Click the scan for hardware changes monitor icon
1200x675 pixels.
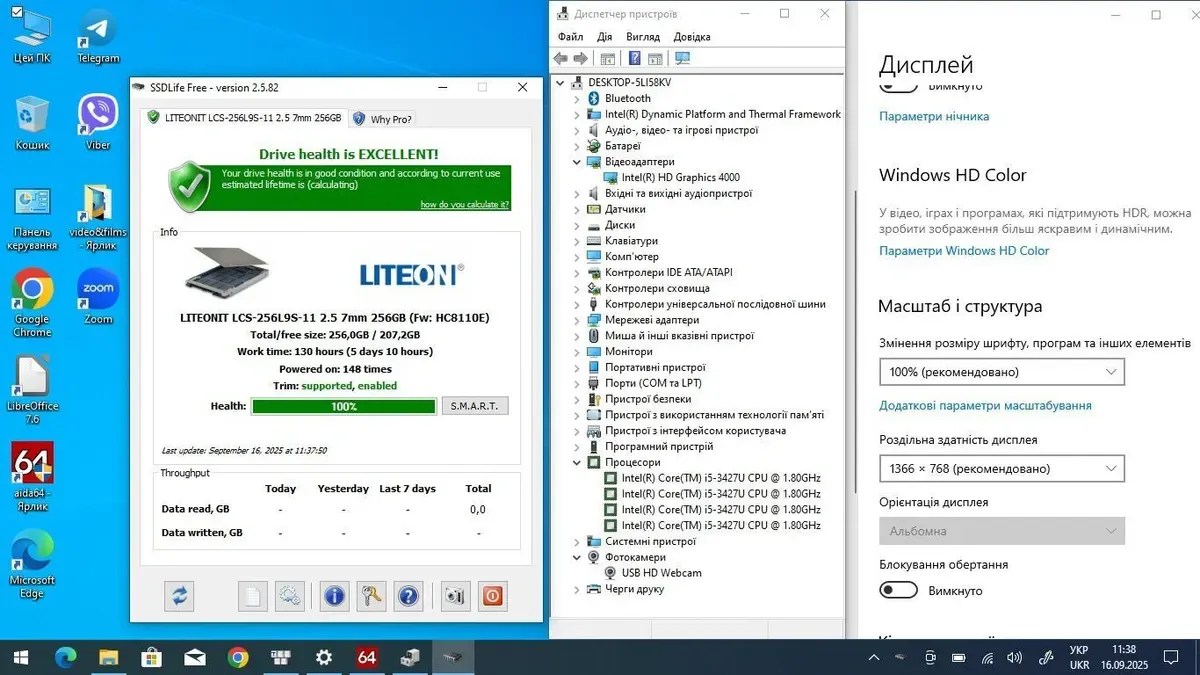[683, 59]
